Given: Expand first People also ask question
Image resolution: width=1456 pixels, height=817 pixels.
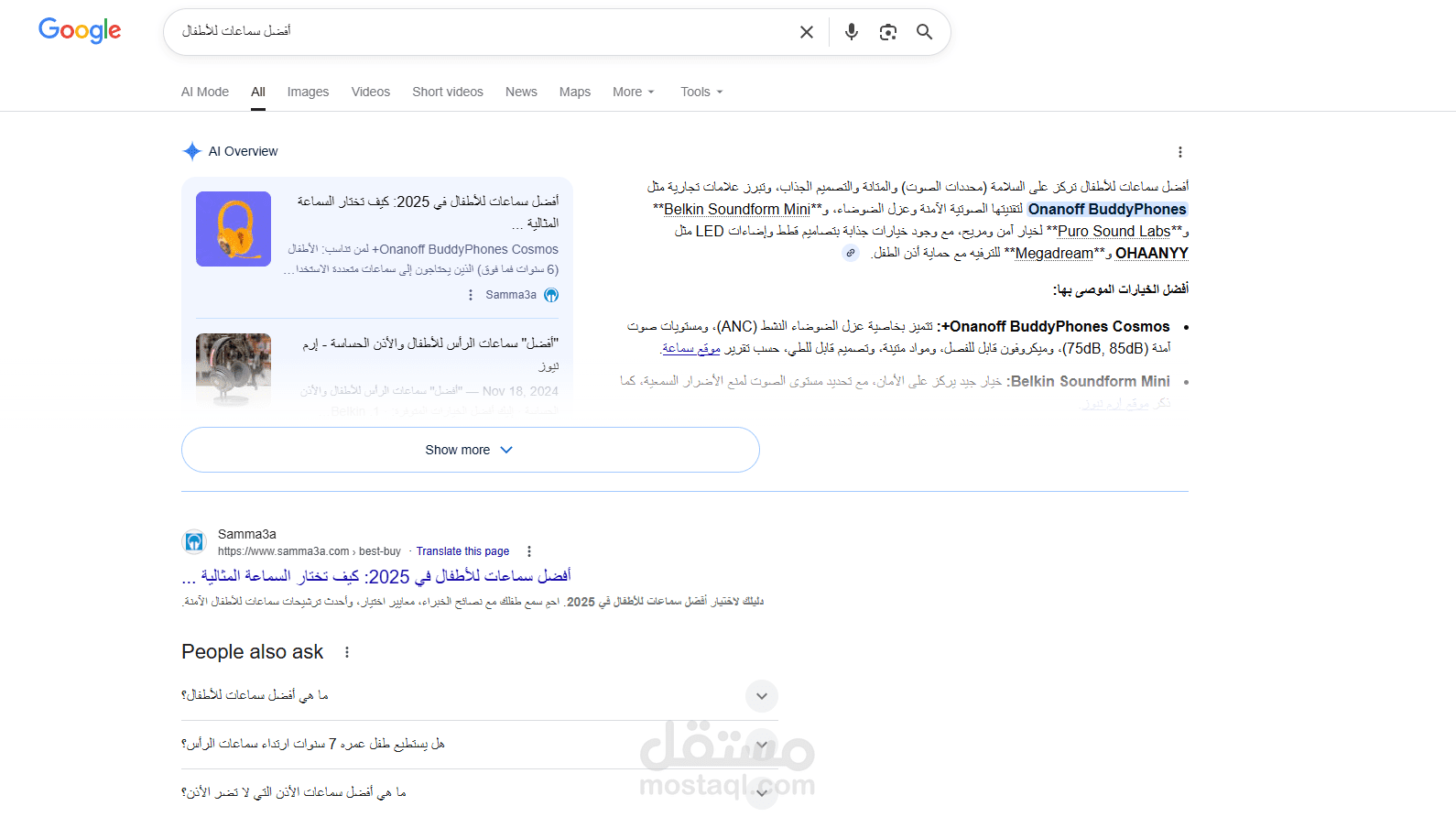Looking at the screenshot, I should (480, 696).
